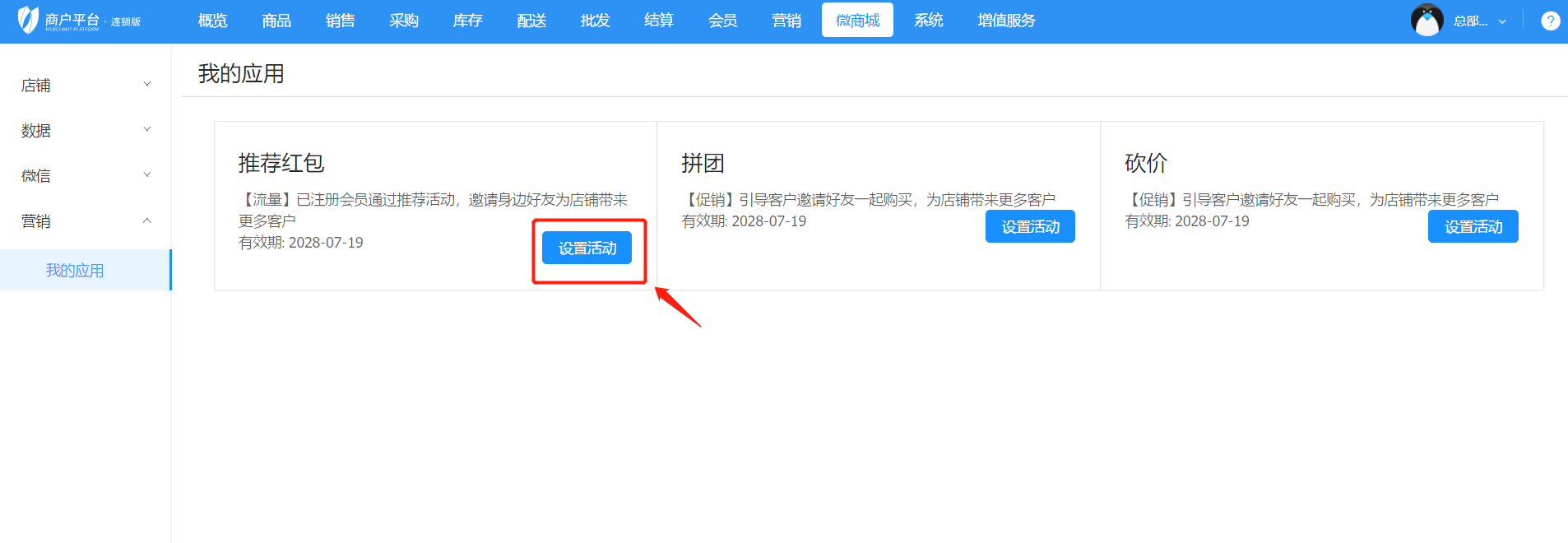The height and width of the screenshot is (543, 1568).
Task: Switch to the 微商城 tab
Action: 857,21
